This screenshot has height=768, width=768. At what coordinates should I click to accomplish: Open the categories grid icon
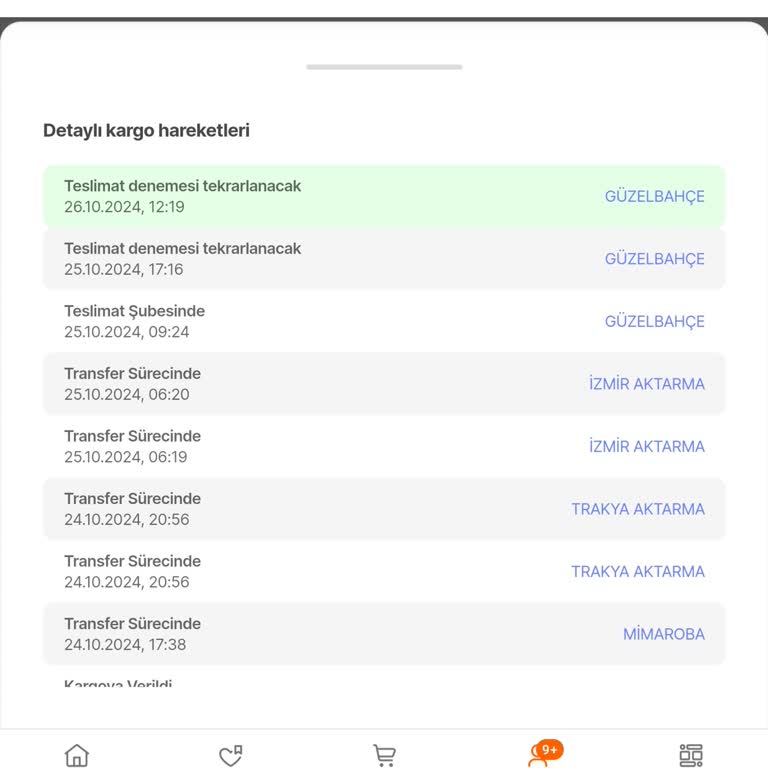point(691,755)
